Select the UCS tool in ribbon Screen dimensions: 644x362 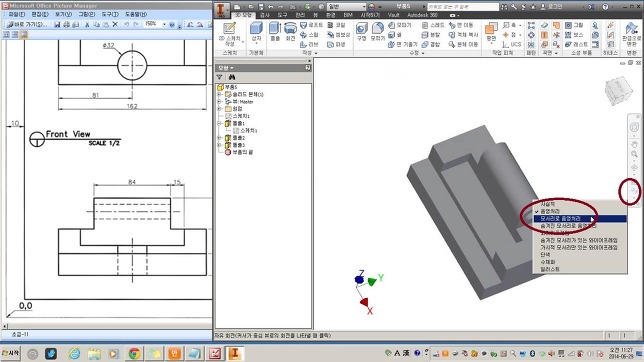point(511,44)
